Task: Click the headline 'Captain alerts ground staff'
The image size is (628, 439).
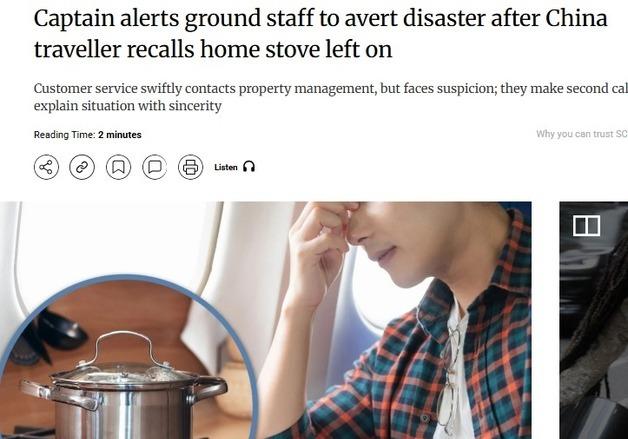Action: coord(320,34)
